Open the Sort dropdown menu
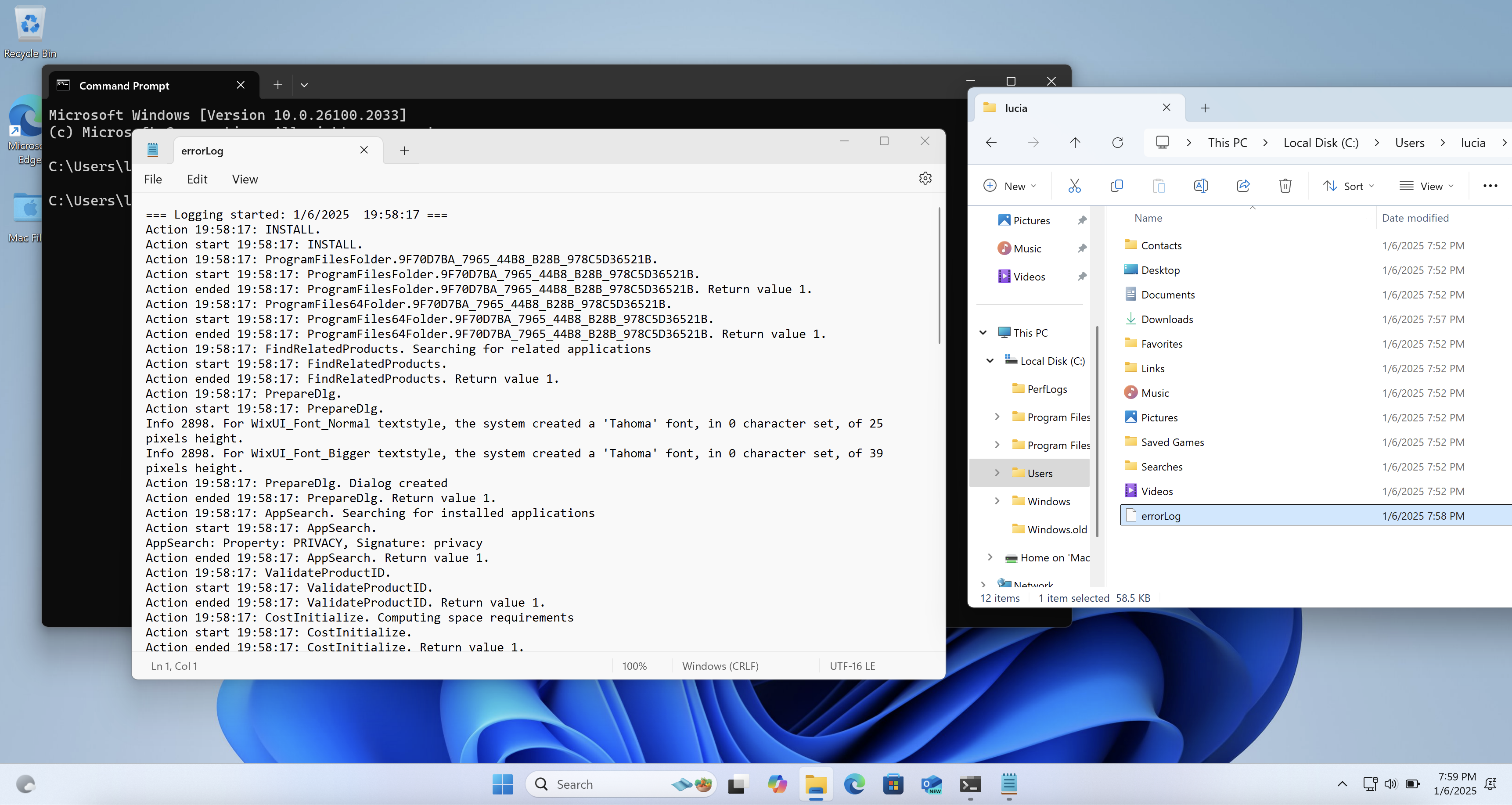Screen dimensions: 1512x805 1348,186
